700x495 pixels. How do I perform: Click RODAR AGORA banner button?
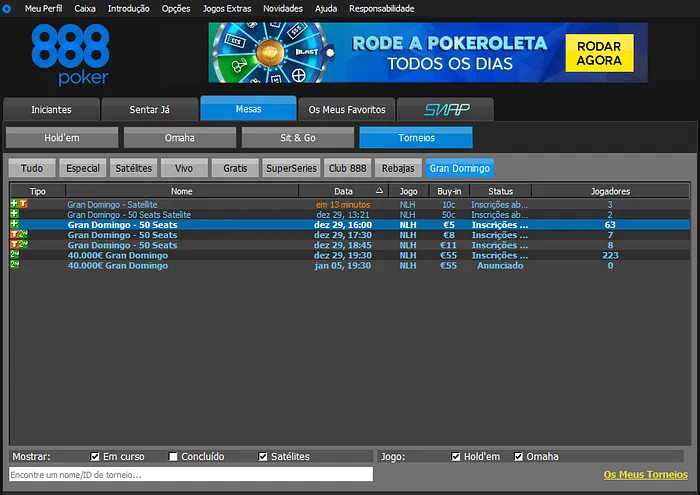pos(599,53)
